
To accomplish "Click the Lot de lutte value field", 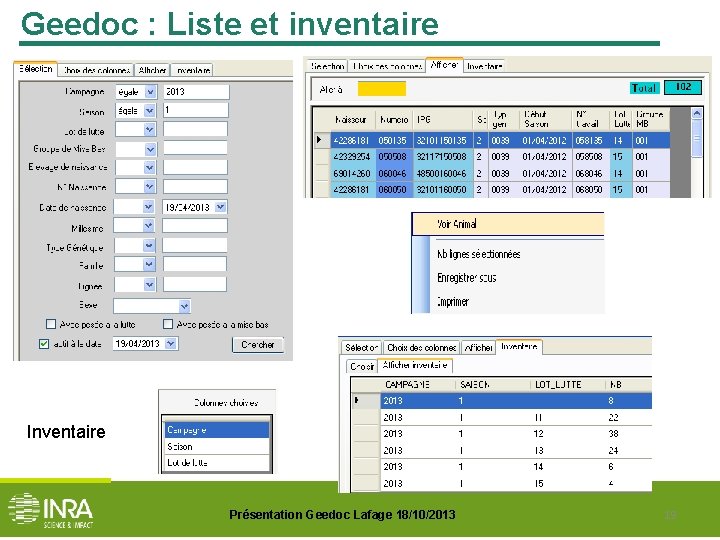I will (x=195, y=129).
